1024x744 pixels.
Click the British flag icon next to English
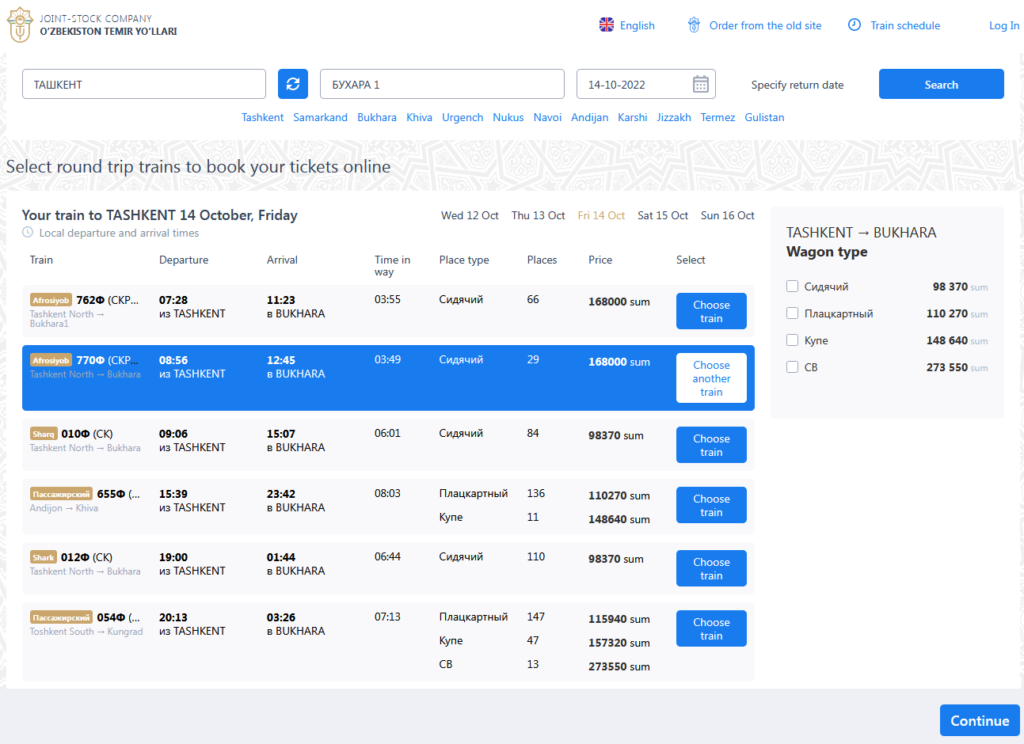[605, 24]
